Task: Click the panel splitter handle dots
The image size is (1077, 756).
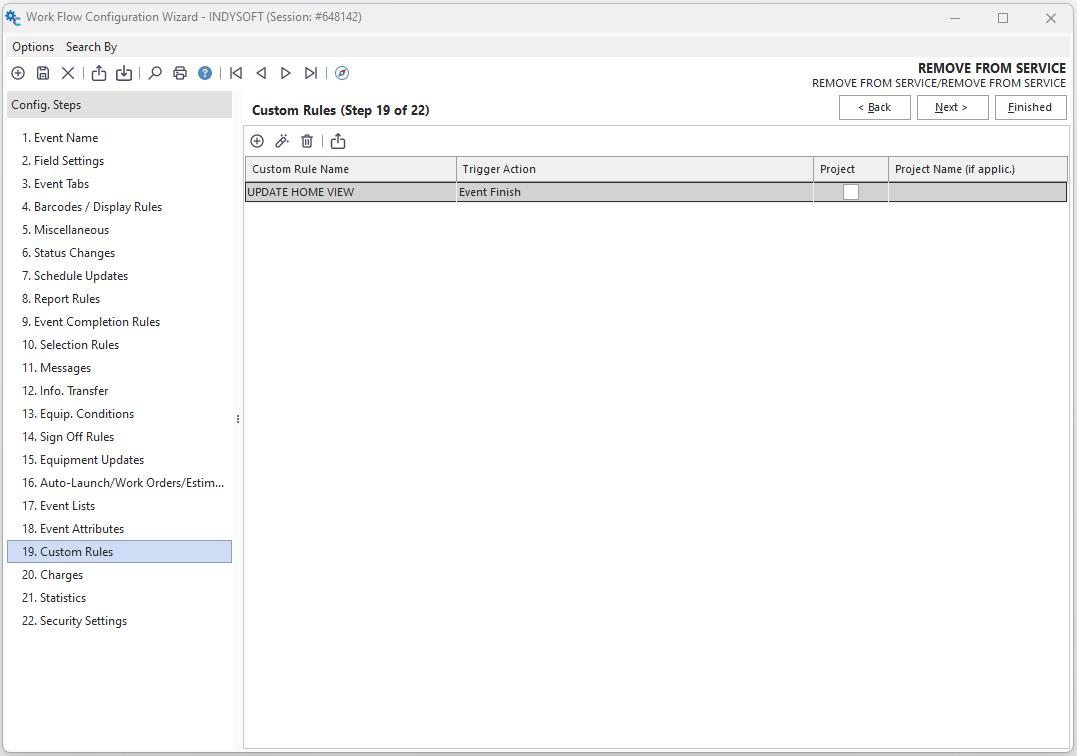Action: click(x=238, y=419)
